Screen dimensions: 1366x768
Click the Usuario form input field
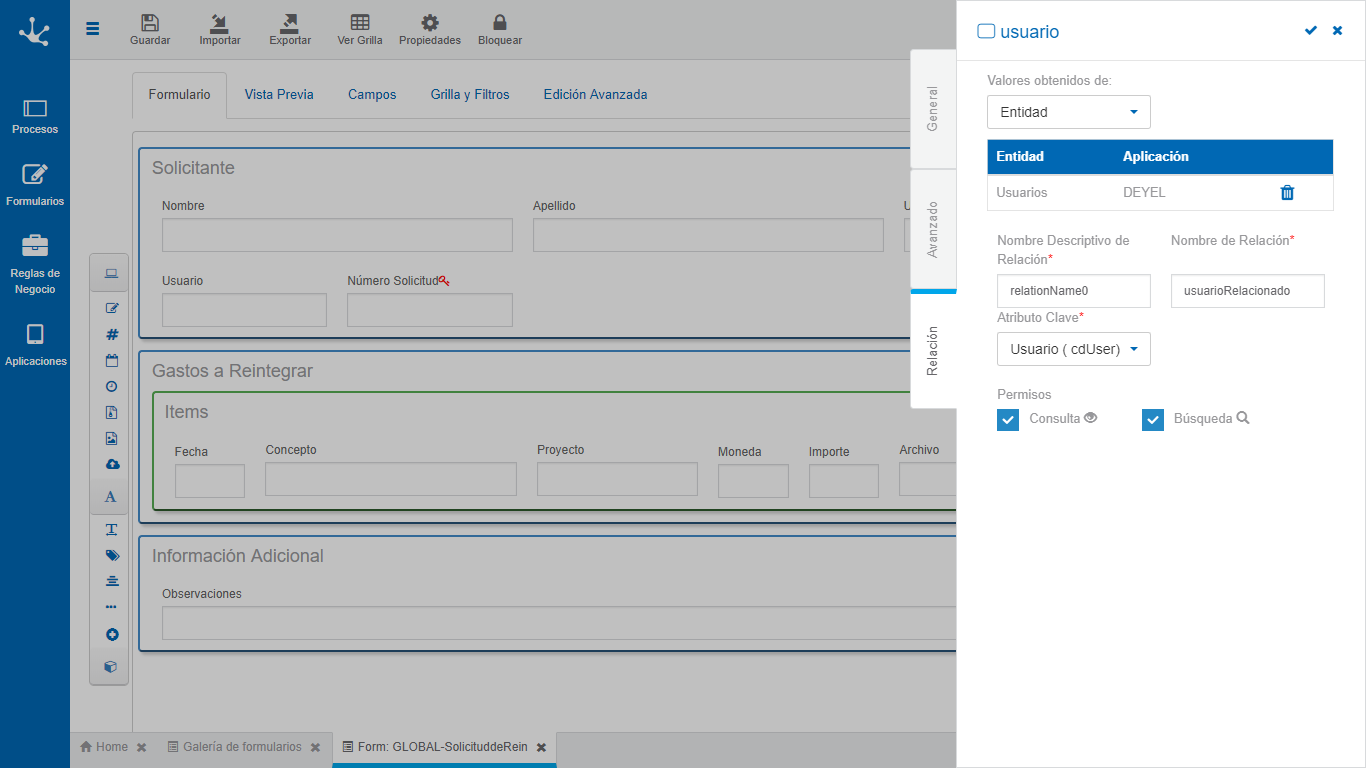(244, 310)
